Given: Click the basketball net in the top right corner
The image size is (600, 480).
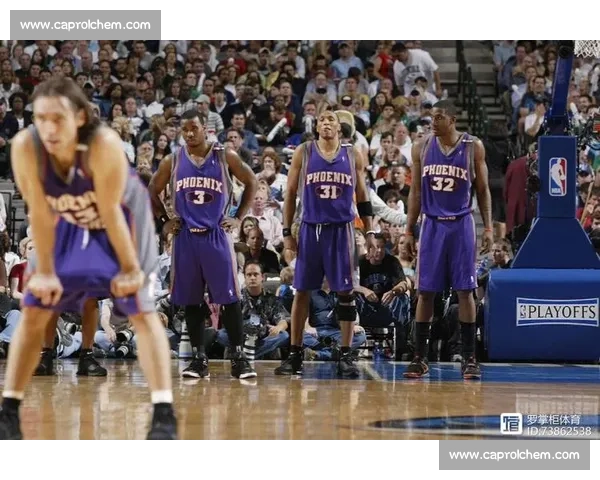Looking at the screenshot, I should pos(587,48).
